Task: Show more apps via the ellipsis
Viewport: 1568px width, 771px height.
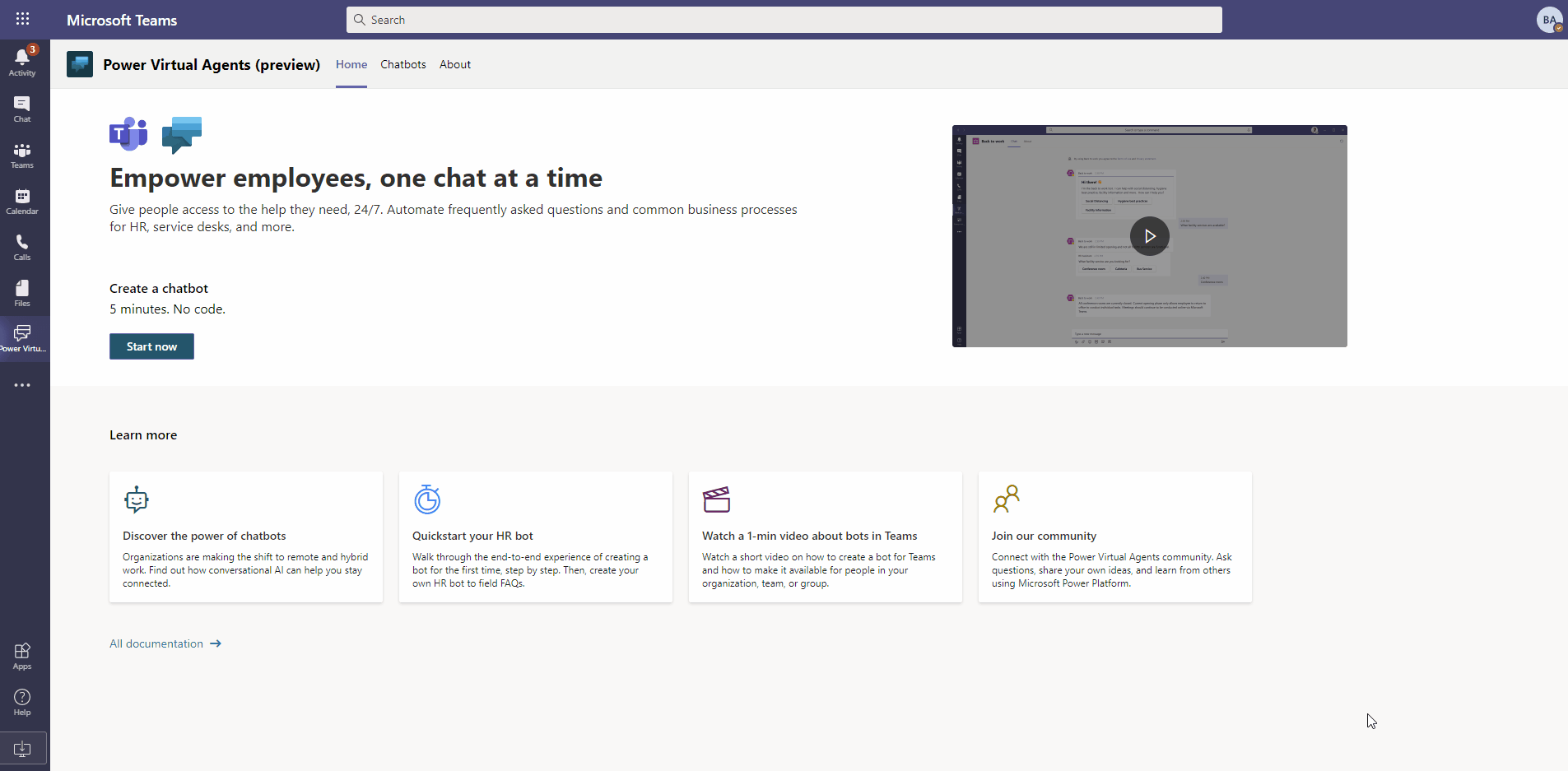Action: pos(21,384)
